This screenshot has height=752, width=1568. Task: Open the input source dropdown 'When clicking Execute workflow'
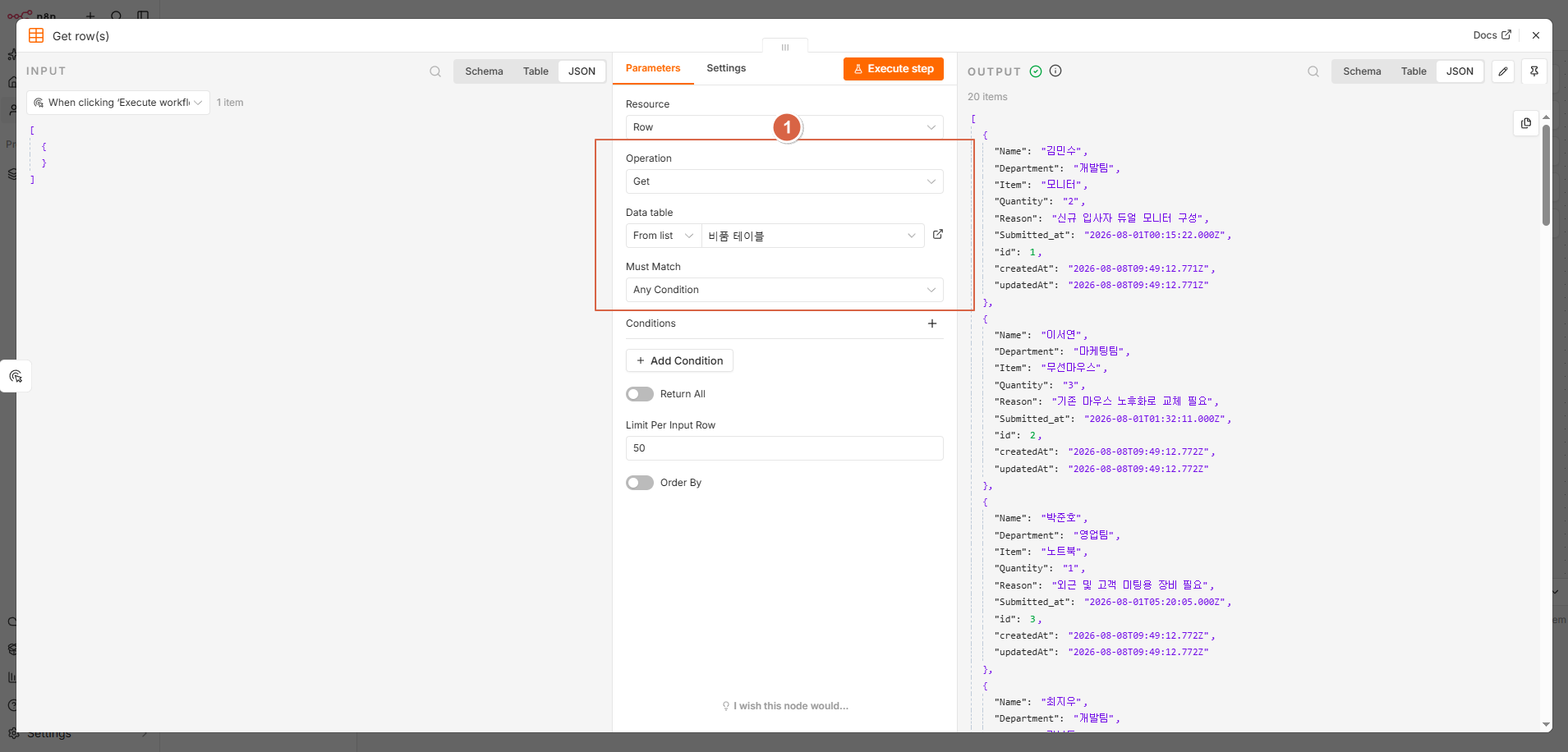tap(118, 103)
